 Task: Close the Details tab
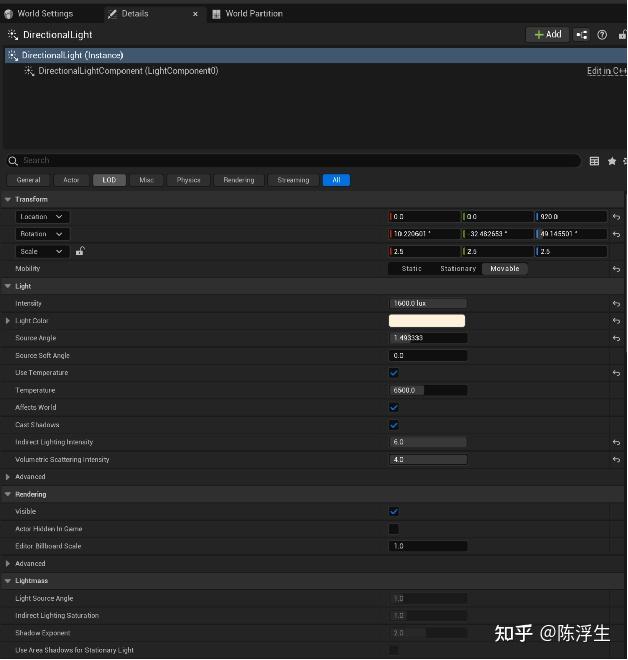(195, 14)
